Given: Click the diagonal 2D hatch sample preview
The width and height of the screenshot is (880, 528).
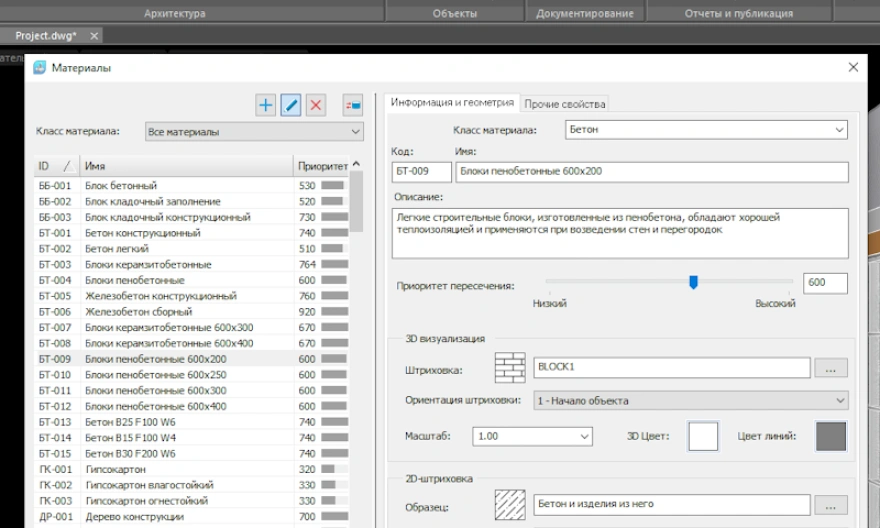Looking at the screenshot, I should [510, 505].
